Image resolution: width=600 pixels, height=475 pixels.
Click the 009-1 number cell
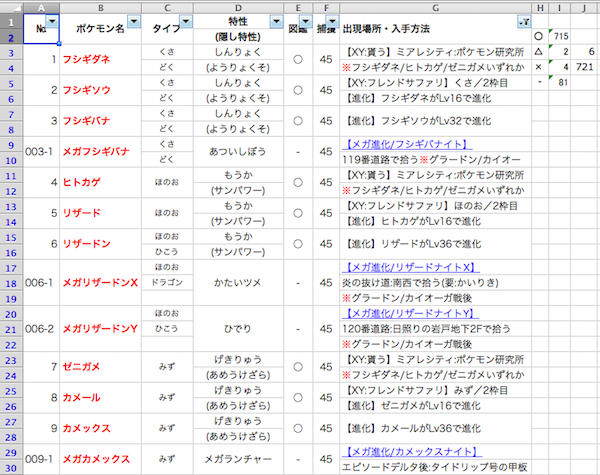coord(41,459)
